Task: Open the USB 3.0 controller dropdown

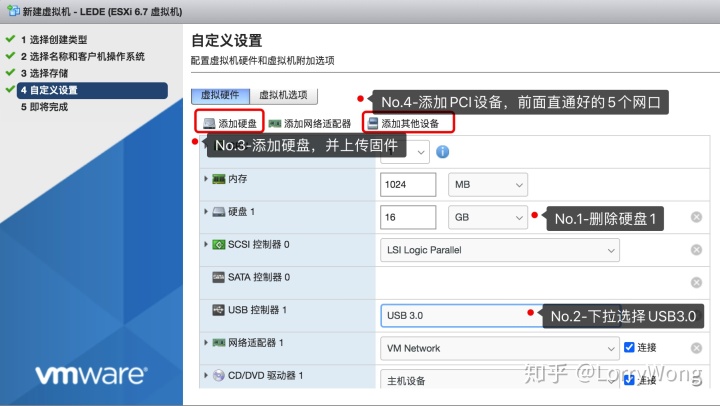Action: tap(500, 316)
